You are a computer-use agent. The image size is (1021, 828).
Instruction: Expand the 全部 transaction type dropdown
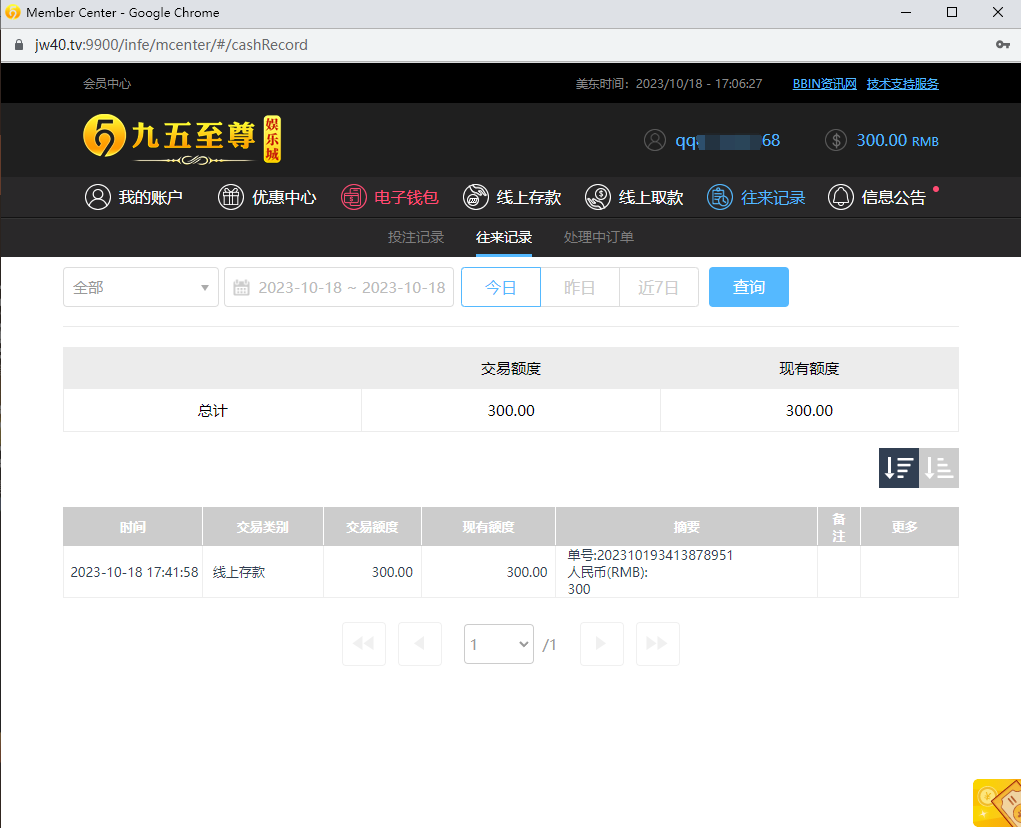(140, 287)
